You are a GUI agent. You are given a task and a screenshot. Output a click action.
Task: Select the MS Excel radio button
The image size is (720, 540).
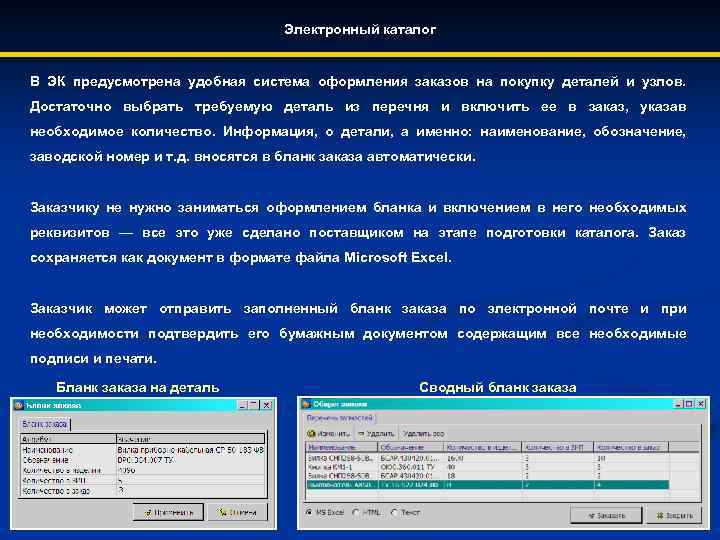tap(309, 512)
